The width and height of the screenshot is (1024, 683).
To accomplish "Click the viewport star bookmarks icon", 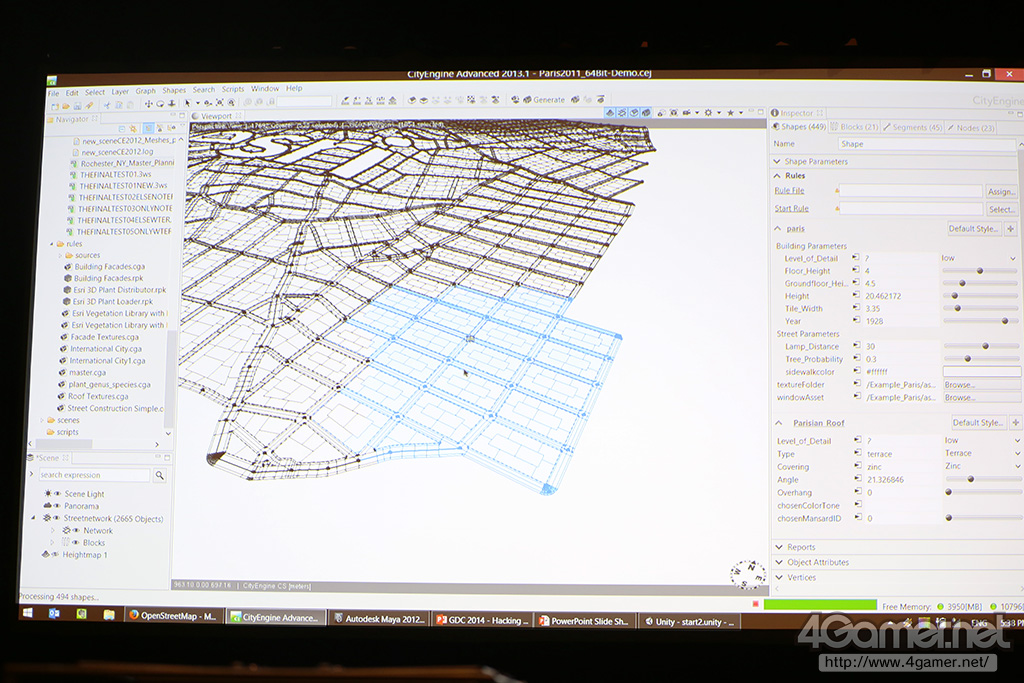I will click(731, 113).
